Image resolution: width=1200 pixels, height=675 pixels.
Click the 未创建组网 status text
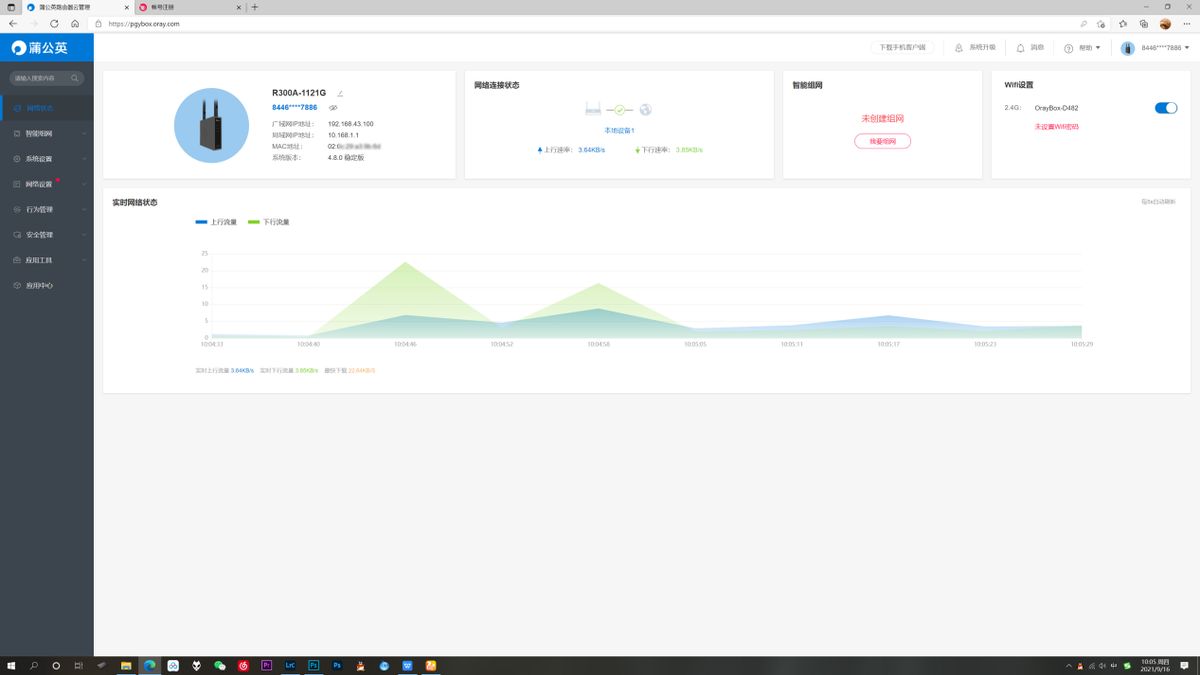(882, 118)
